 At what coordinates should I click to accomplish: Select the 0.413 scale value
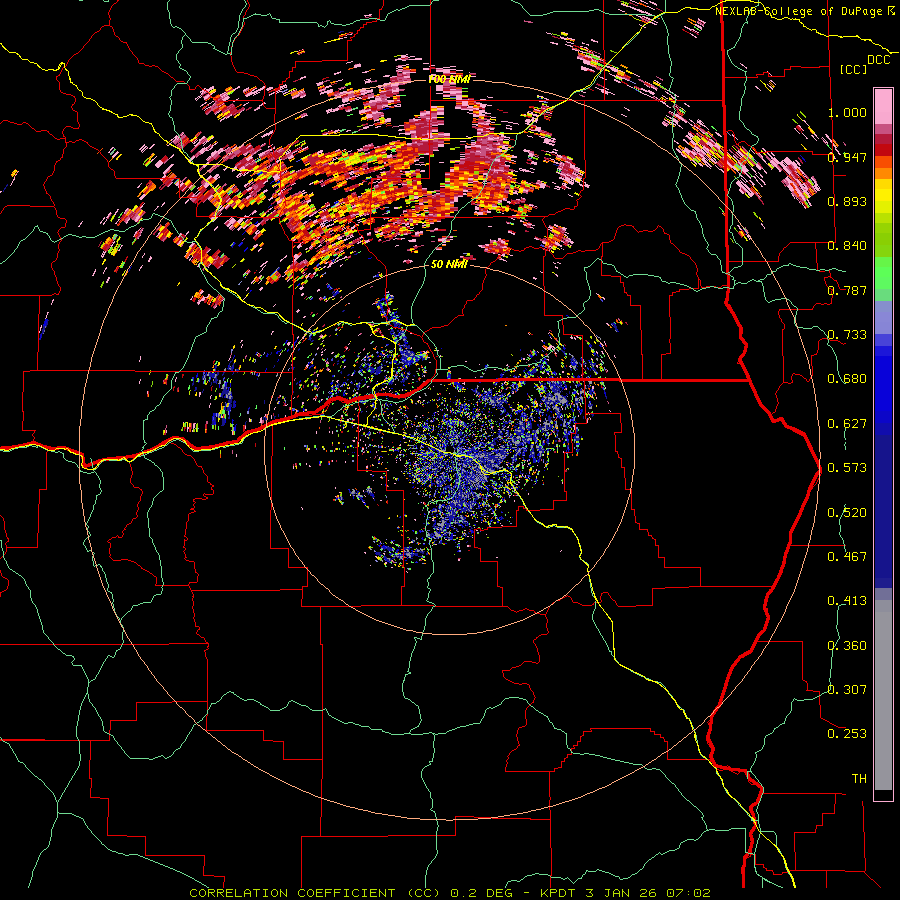click(x=847, y=601)
